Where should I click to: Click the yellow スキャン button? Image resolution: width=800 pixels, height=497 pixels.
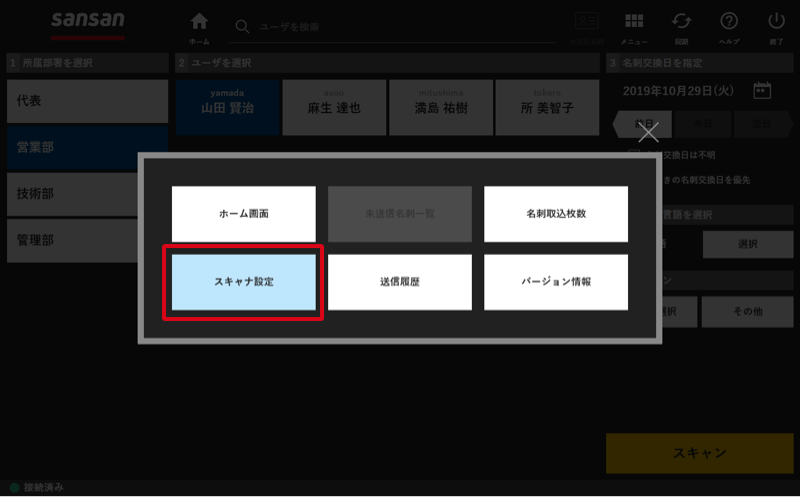pos(699,453)
